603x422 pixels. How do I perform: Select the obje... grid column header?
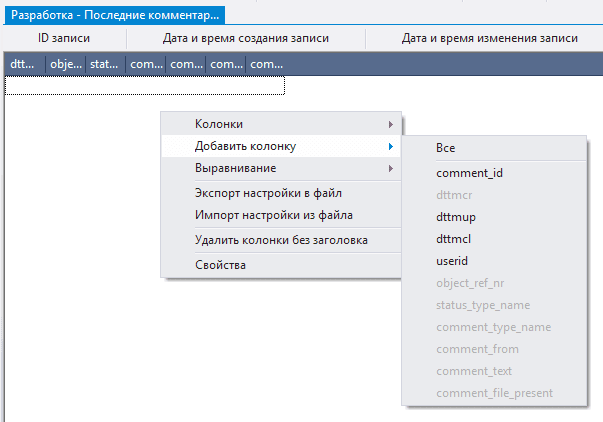[x=66, y=65]
